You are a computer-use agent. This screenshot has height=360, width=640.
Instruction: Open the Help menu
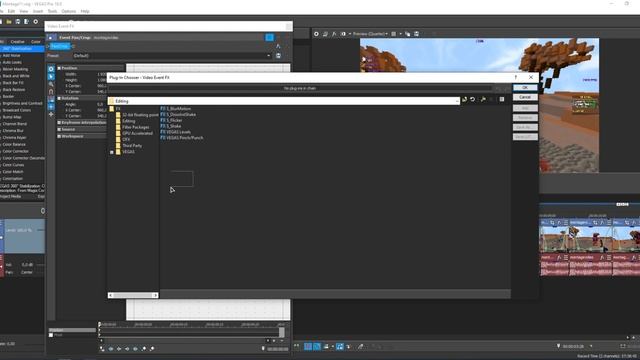(85, 11)
